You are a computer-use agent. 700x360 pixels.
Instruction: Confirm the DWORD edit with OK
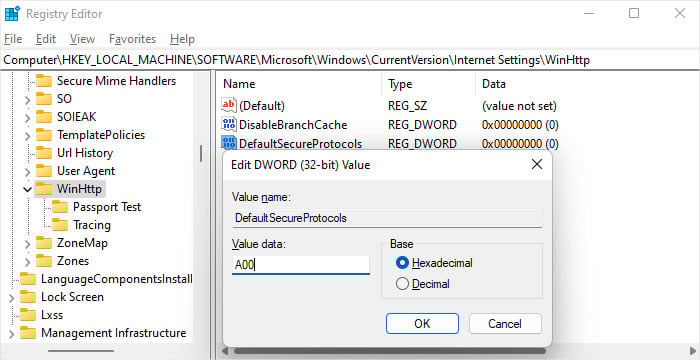(422, 323)
